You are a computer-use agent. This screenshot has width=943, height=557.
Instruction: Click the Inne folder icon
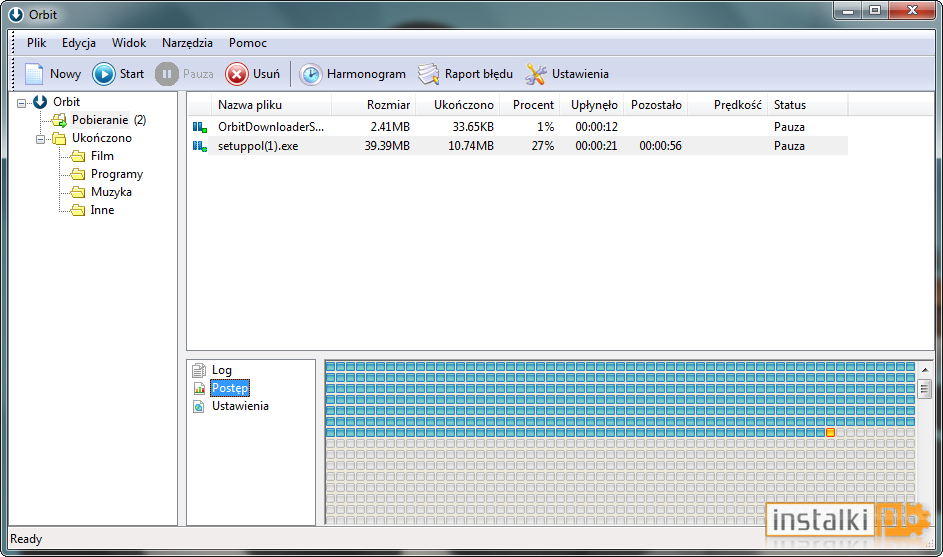click(78, 210)
